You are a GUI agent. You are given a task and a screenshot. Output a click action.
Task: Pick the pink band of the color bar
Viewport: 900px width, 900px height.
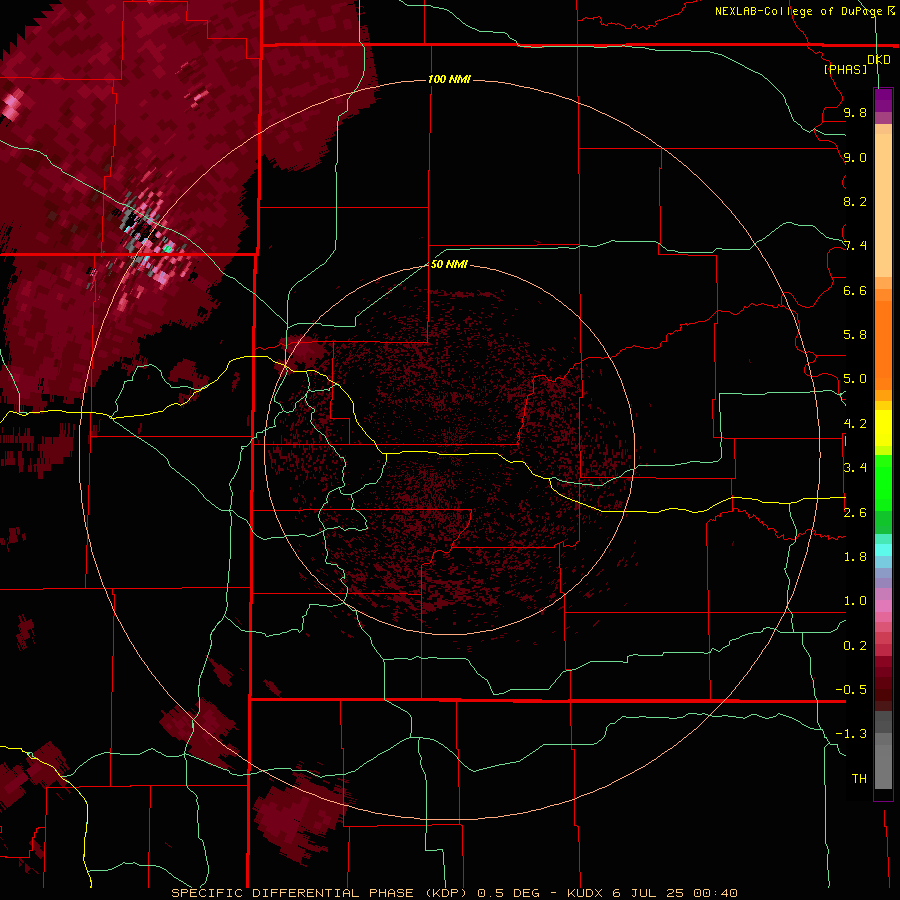pos(883,606)
